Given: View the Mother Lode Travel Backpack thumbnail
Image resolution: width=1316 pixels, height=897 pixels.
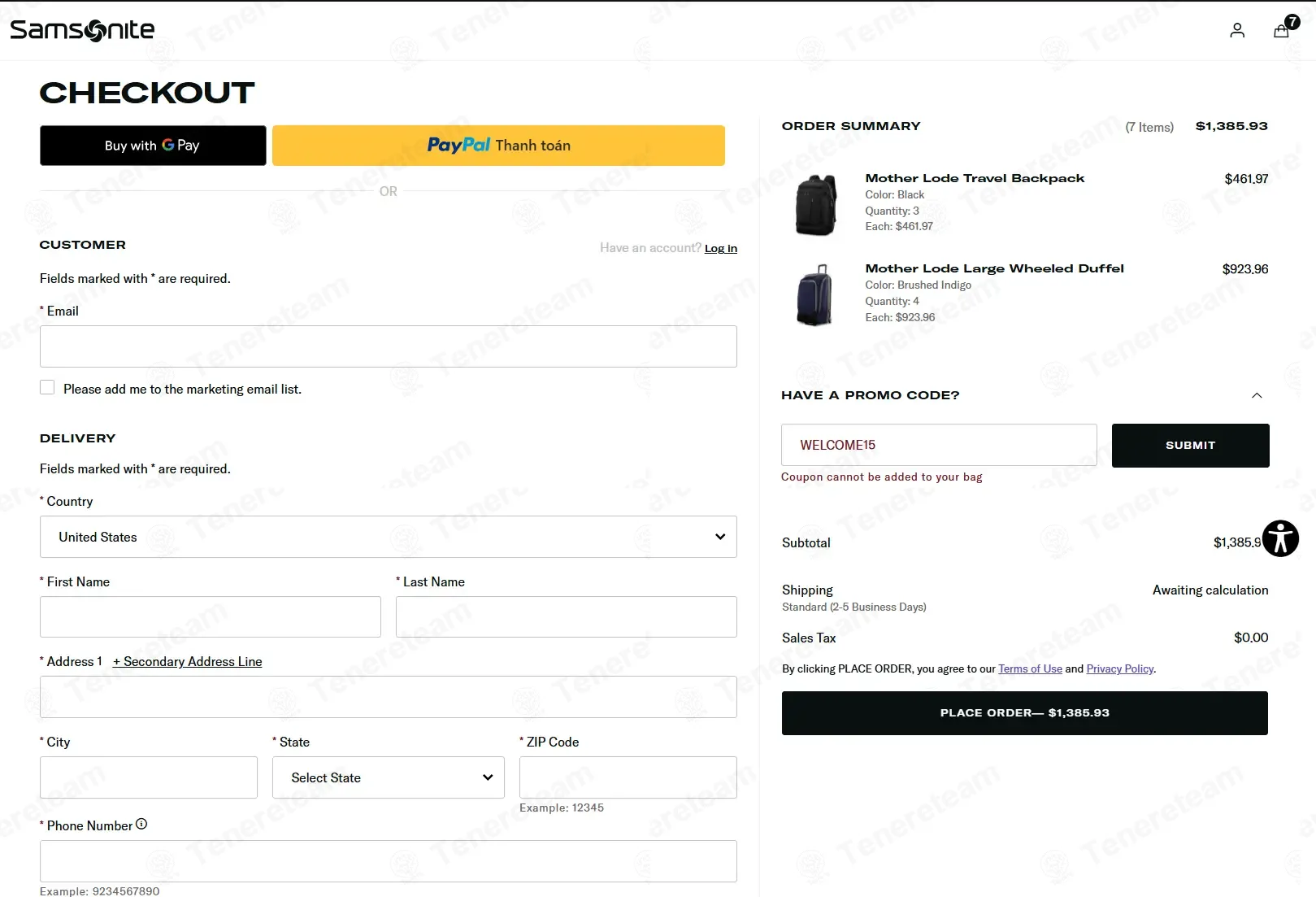Looking at the screenshot, I should [x=816, y=205].
